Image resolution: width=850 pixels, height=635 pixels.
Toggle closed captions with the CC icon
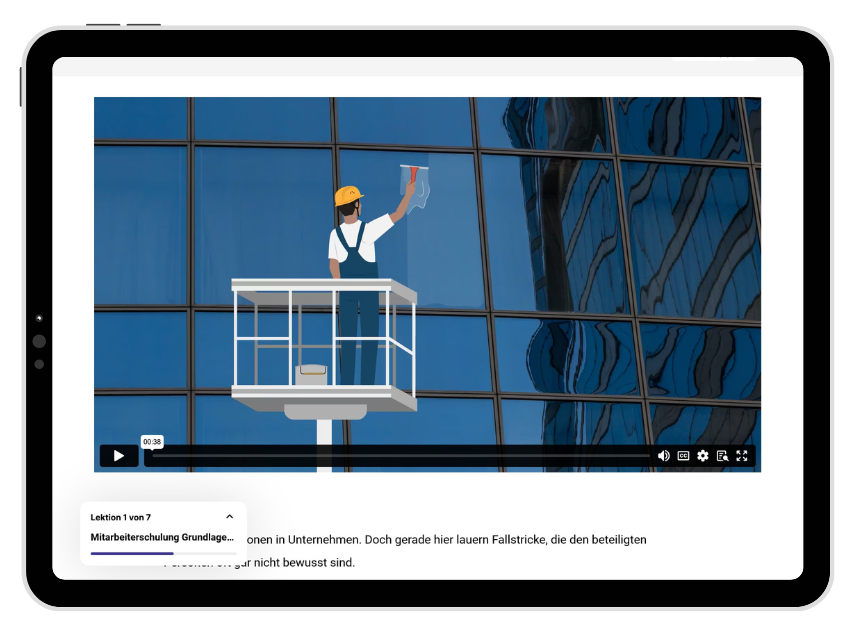point(683,456)
